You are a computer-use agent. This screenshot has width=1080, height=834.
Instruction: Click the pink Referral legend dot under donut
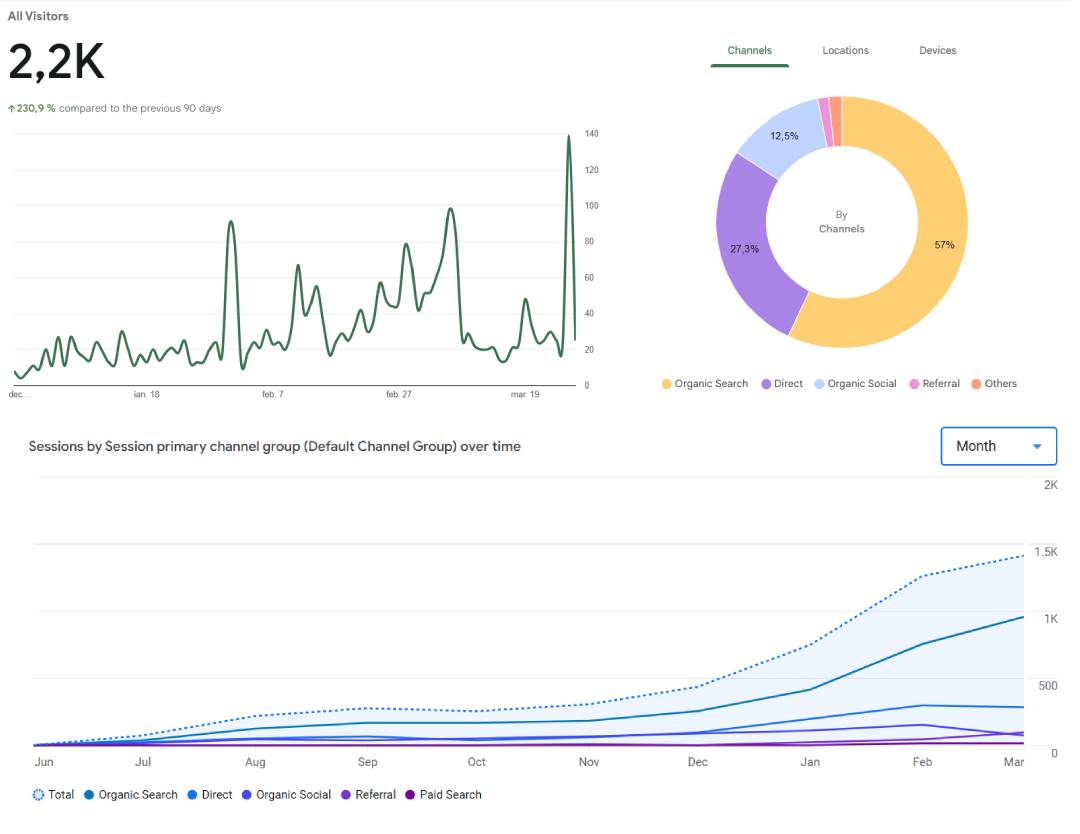(x=914, y=384)
